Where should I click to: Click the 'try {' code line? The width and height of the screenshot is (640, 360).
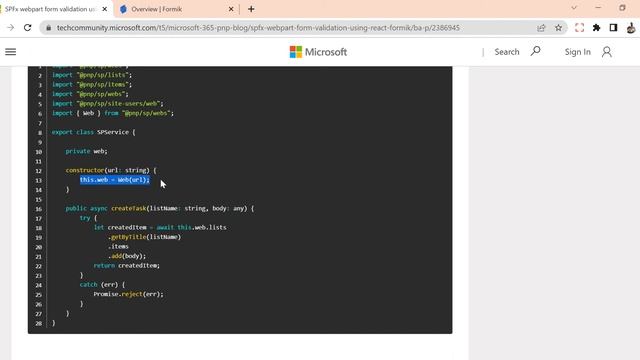click(x=89, y=218)
